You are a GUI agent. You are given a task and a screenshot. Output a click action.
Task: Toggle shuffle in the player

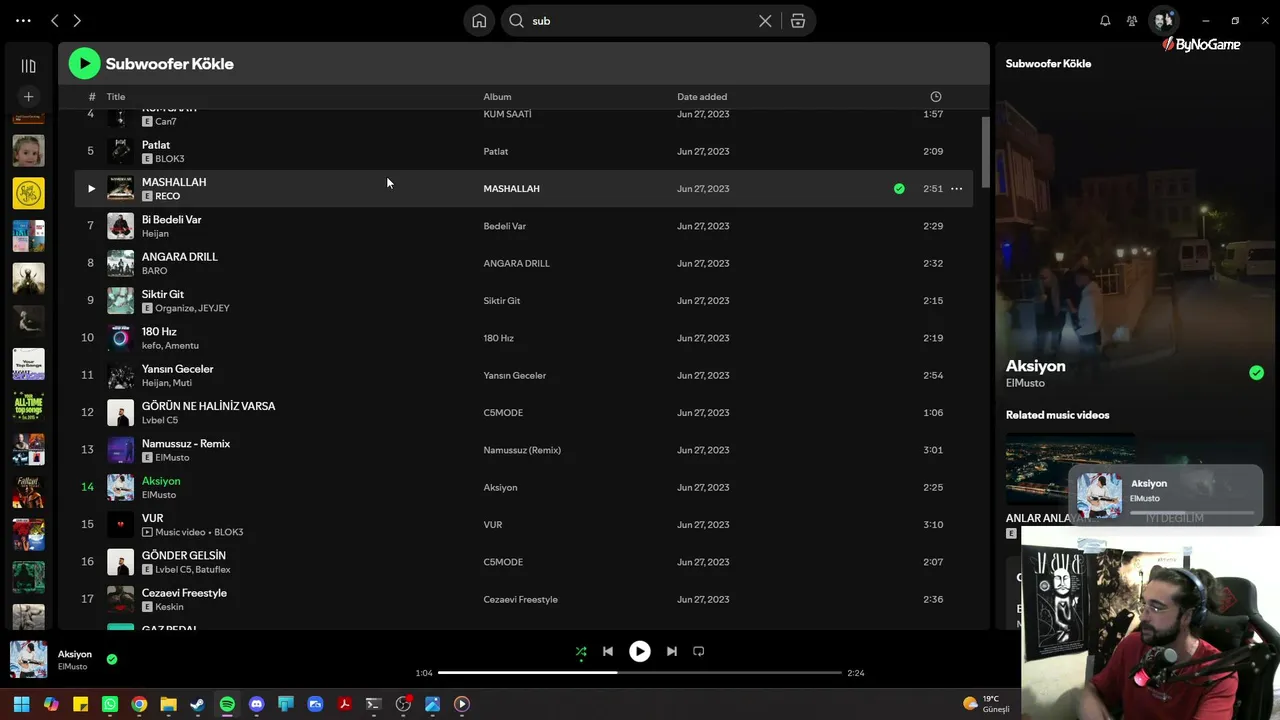coord(581,652)
